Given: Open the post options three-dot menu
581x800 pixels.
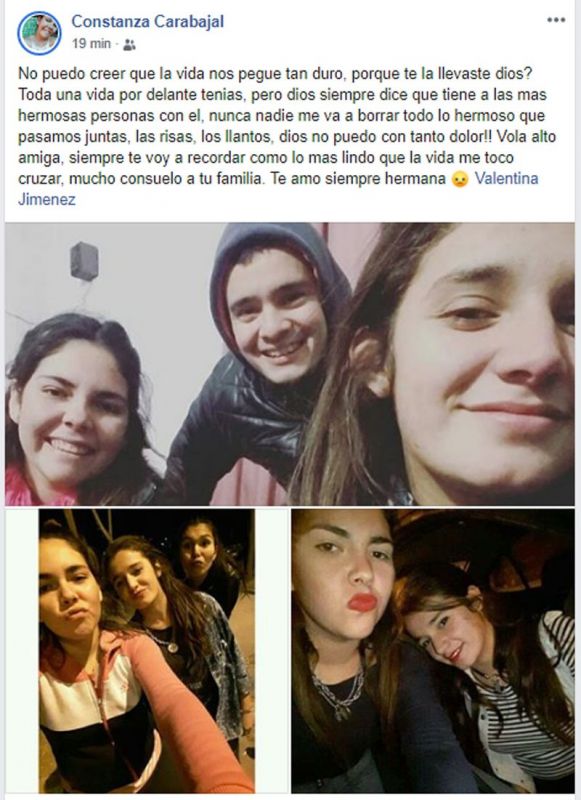Looking at the screenshot, I should pos(556,20).
